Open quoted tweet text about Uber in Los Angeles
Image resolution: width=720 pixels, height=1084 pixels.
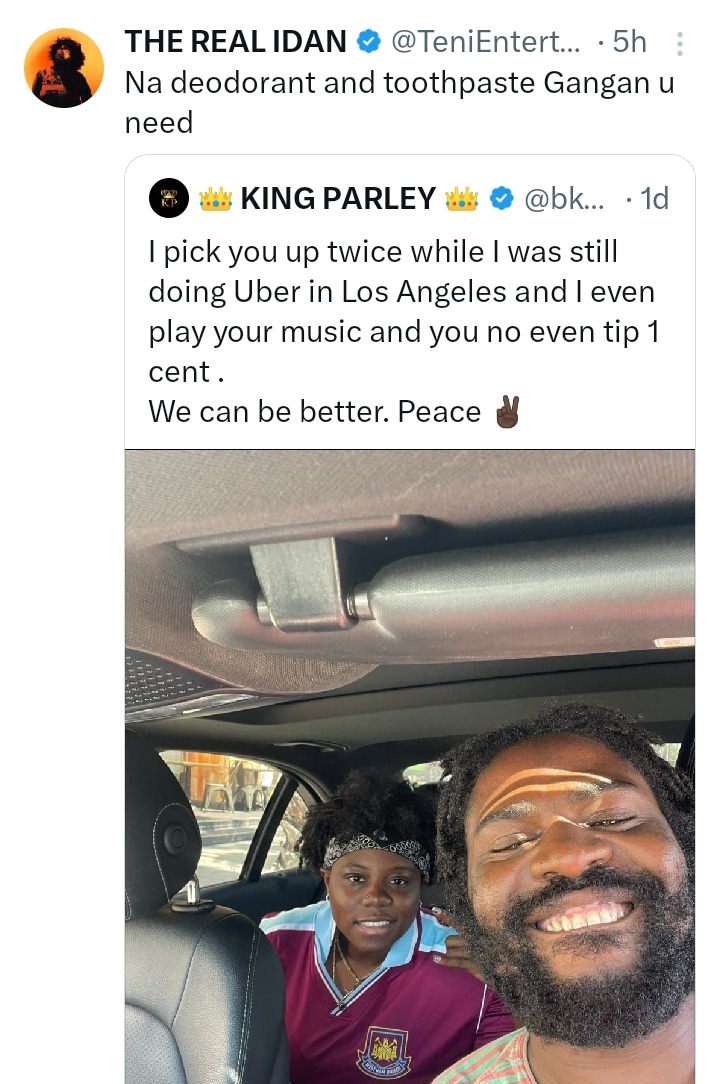pyautogui.click(x=404, y=312)
